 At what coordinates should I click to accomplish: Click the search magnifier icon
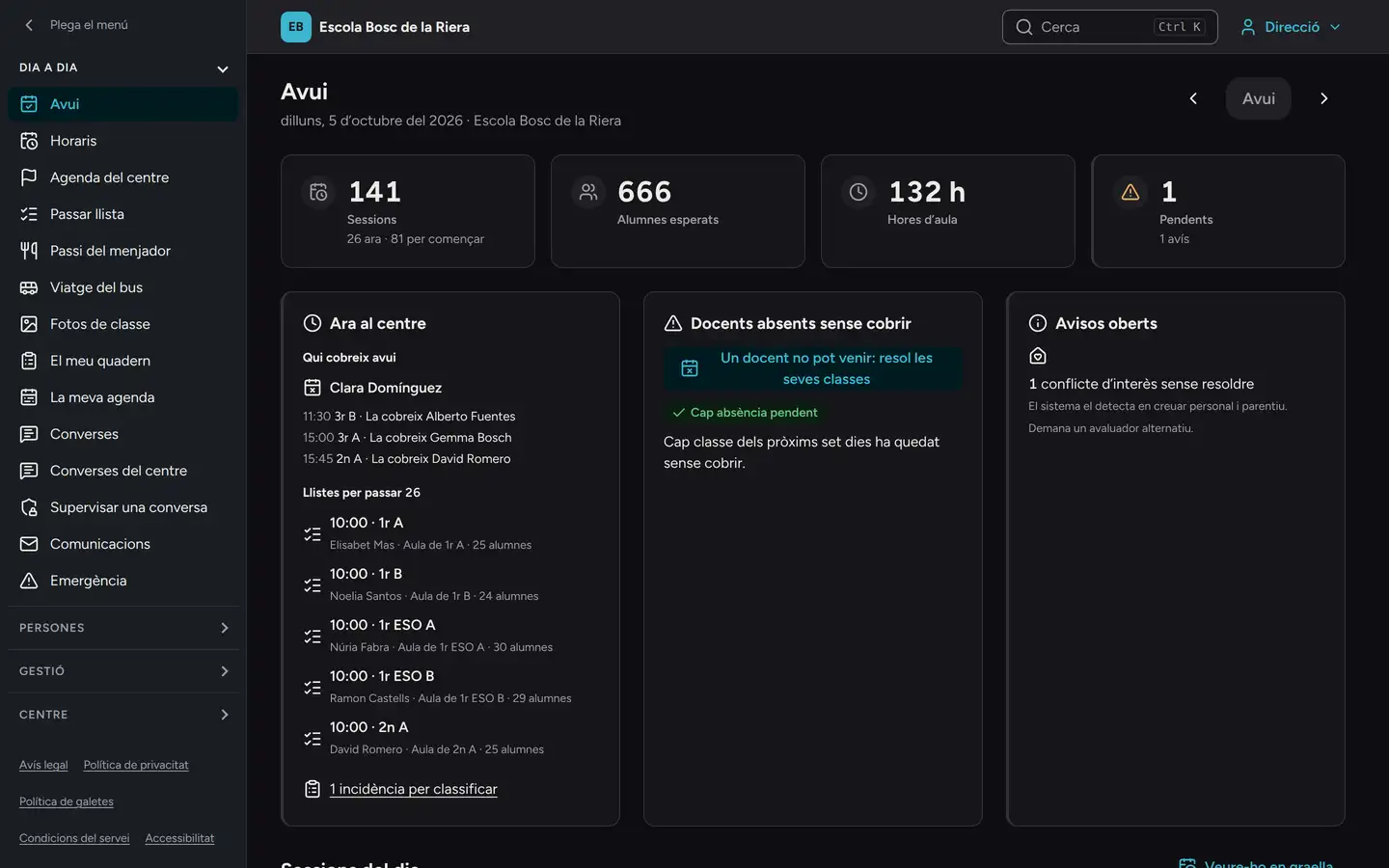[x=1024, y=27]
